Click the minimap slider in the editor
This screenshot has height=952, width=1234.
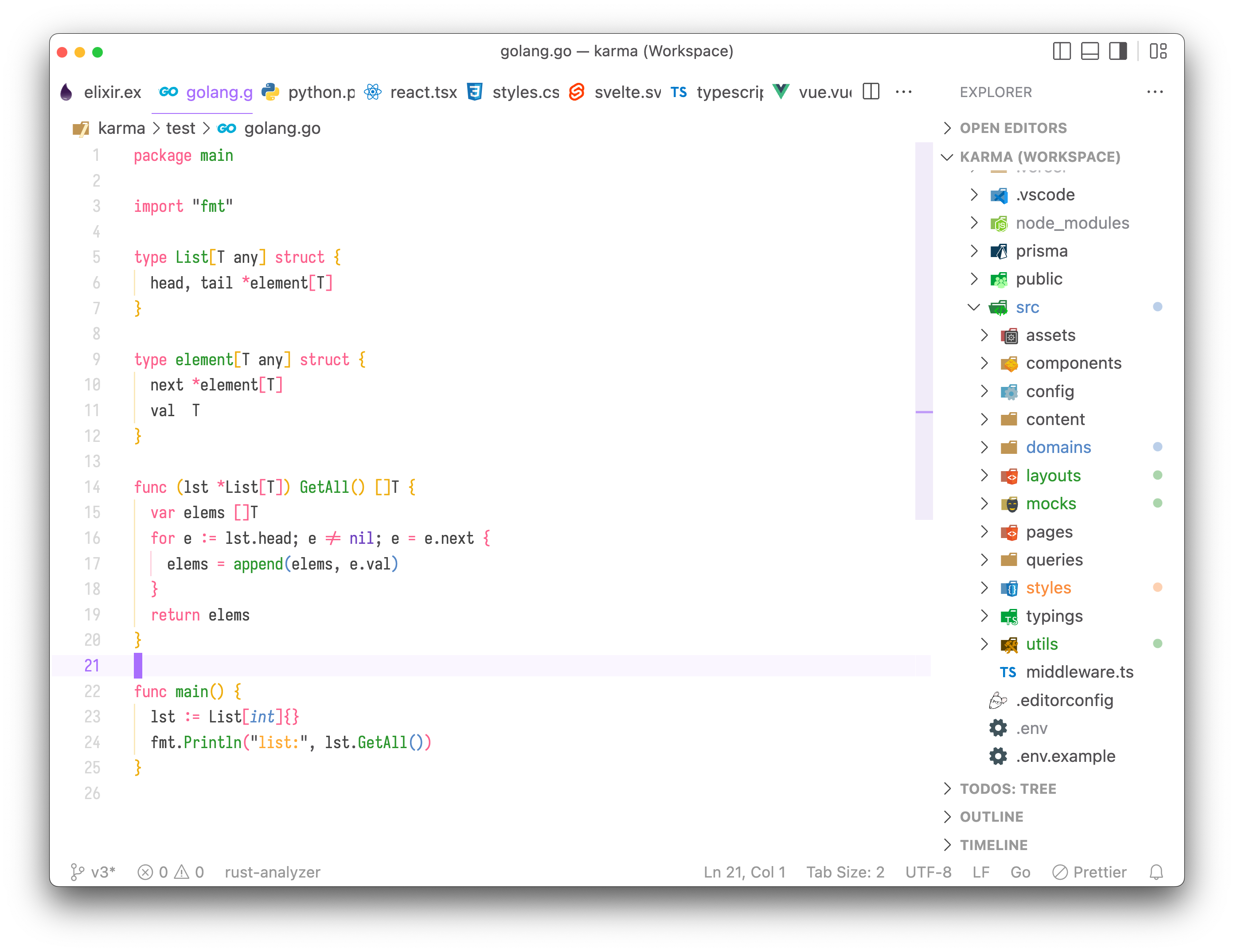(924, 331)
